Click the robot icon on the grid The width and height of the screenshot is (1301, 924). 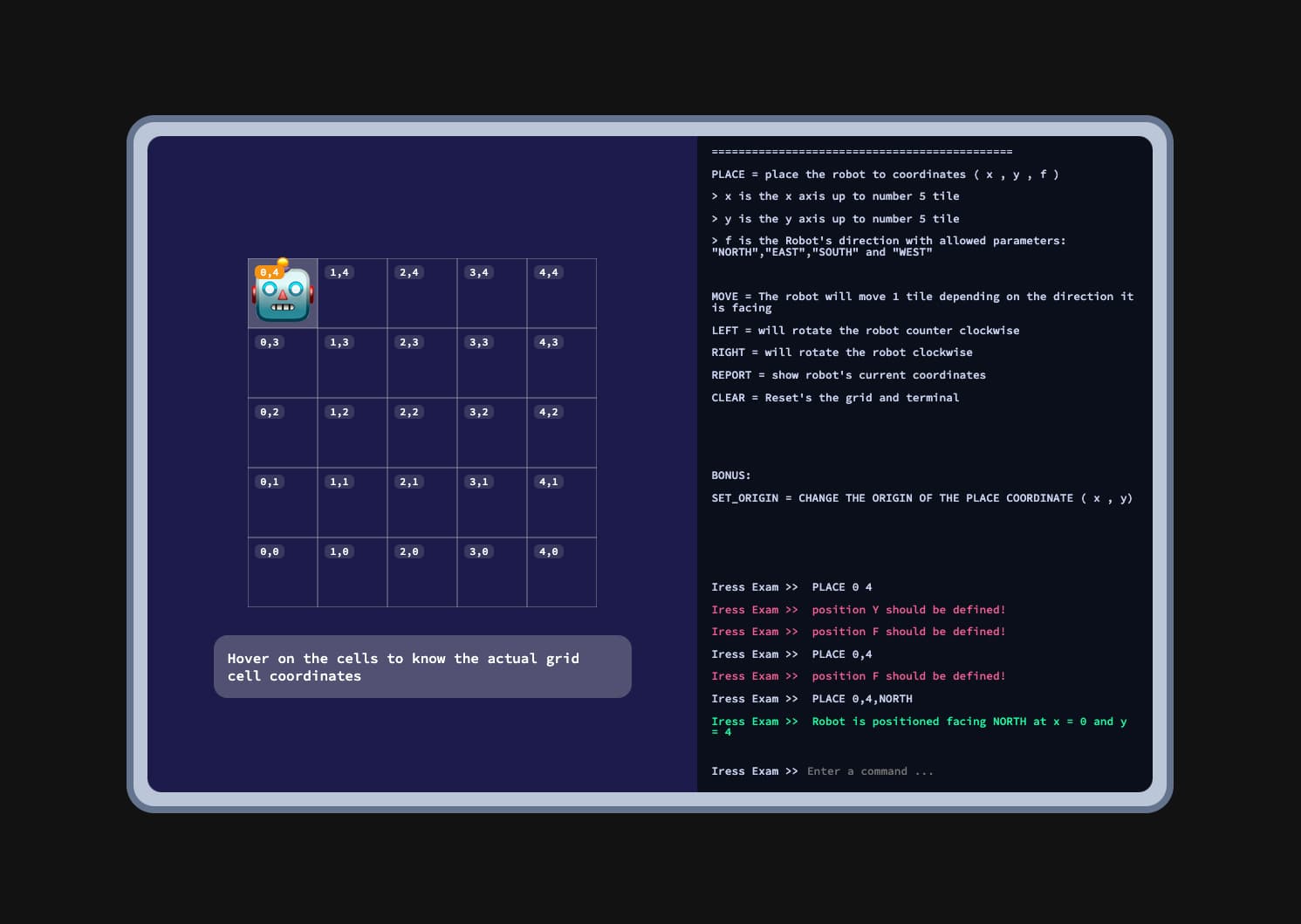[282, 294]
